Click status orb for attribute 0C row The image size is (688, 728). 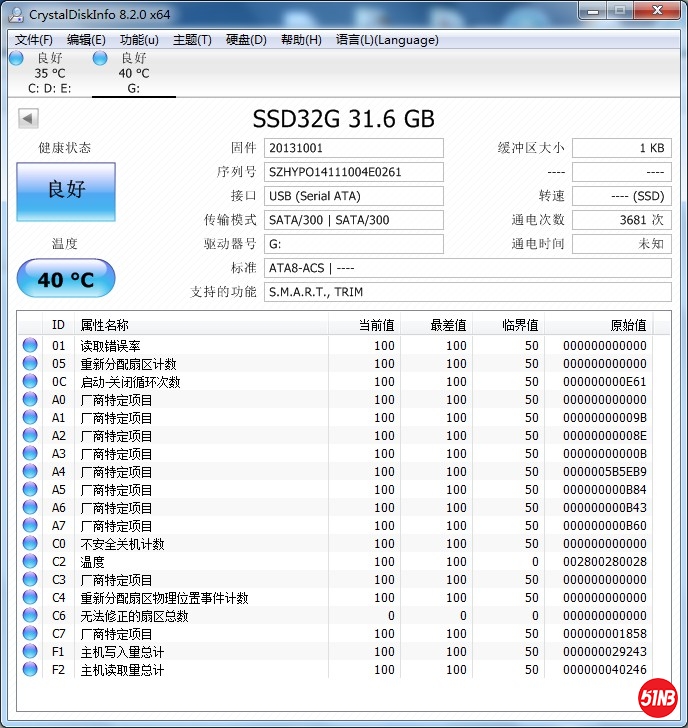[x=30, y=382]
